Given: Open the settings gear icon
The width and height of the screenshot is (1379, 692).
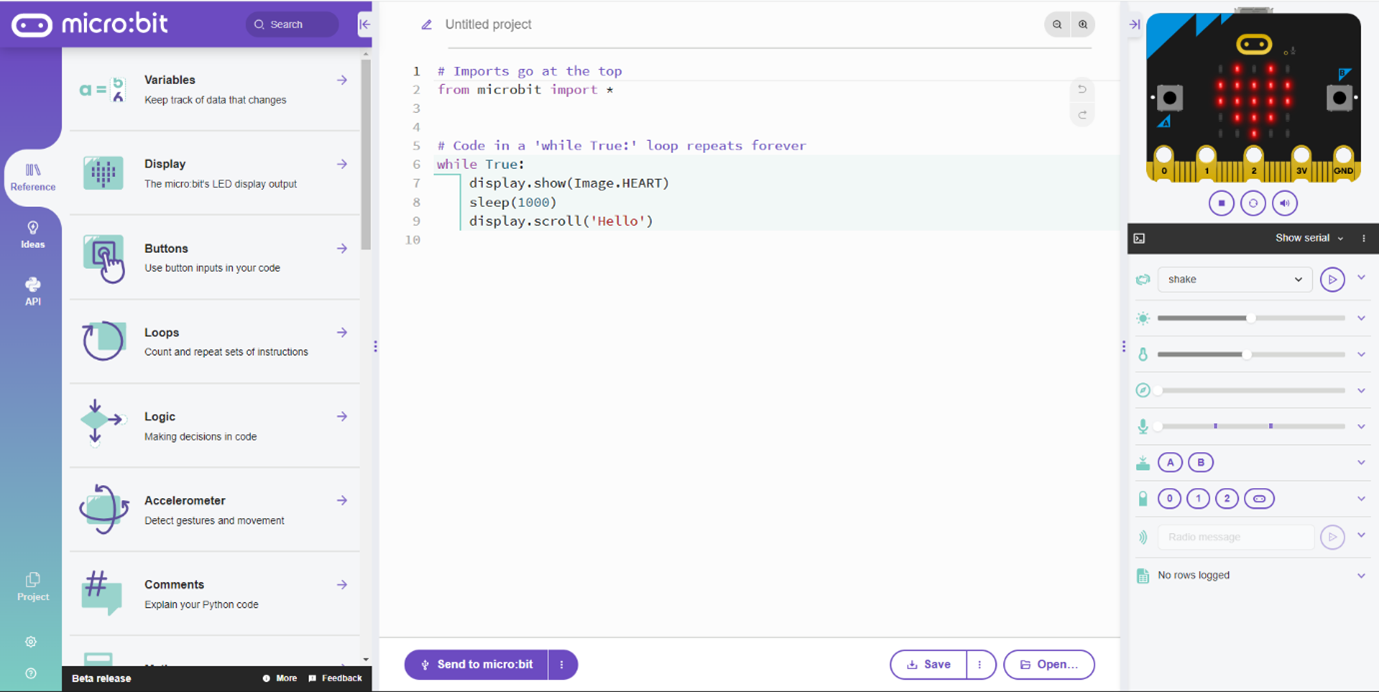Looking at the screenshot, I should pos(31,642).
